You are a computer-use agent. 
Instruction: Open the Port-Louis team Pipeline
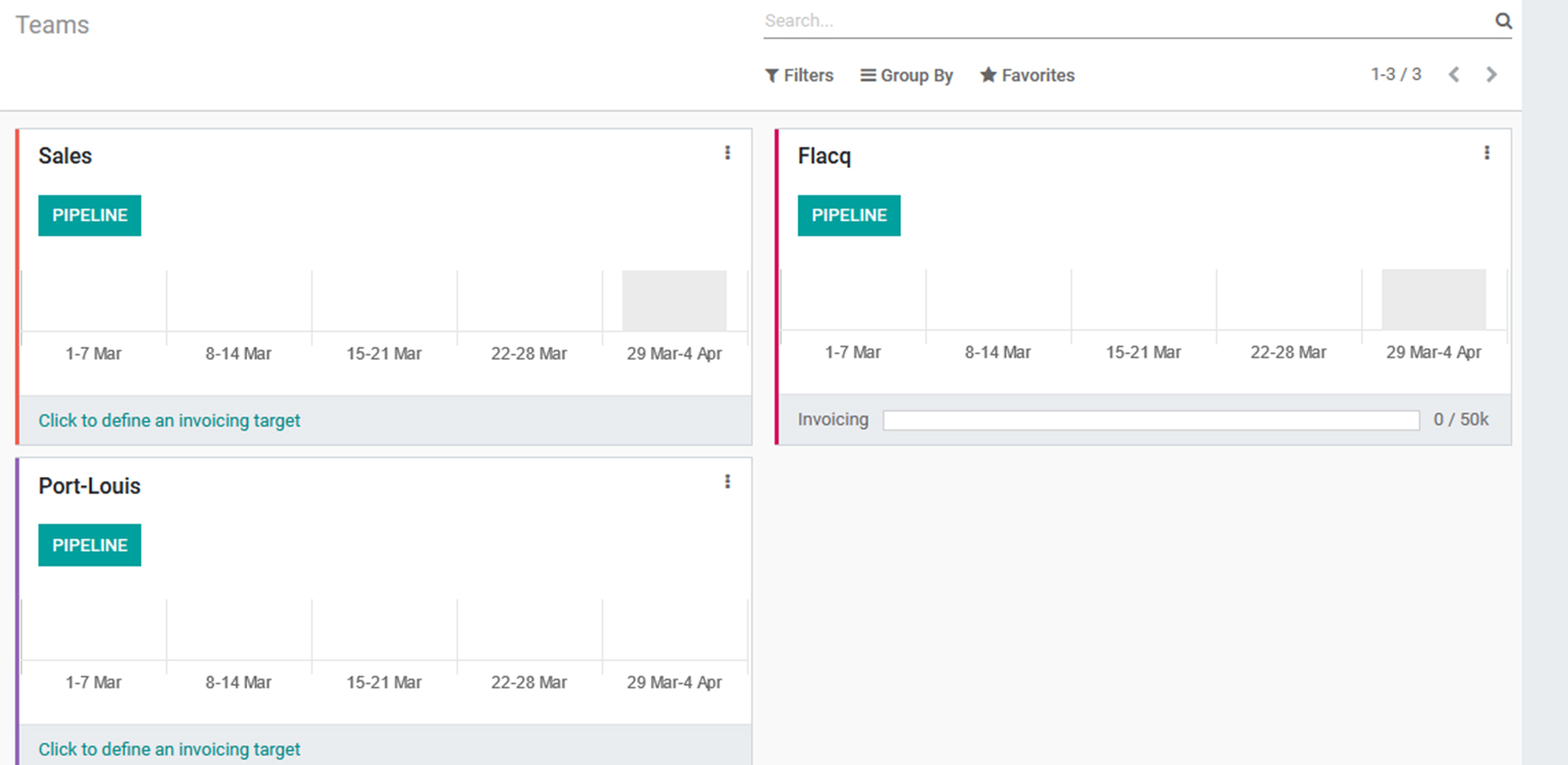coord(90,545)
